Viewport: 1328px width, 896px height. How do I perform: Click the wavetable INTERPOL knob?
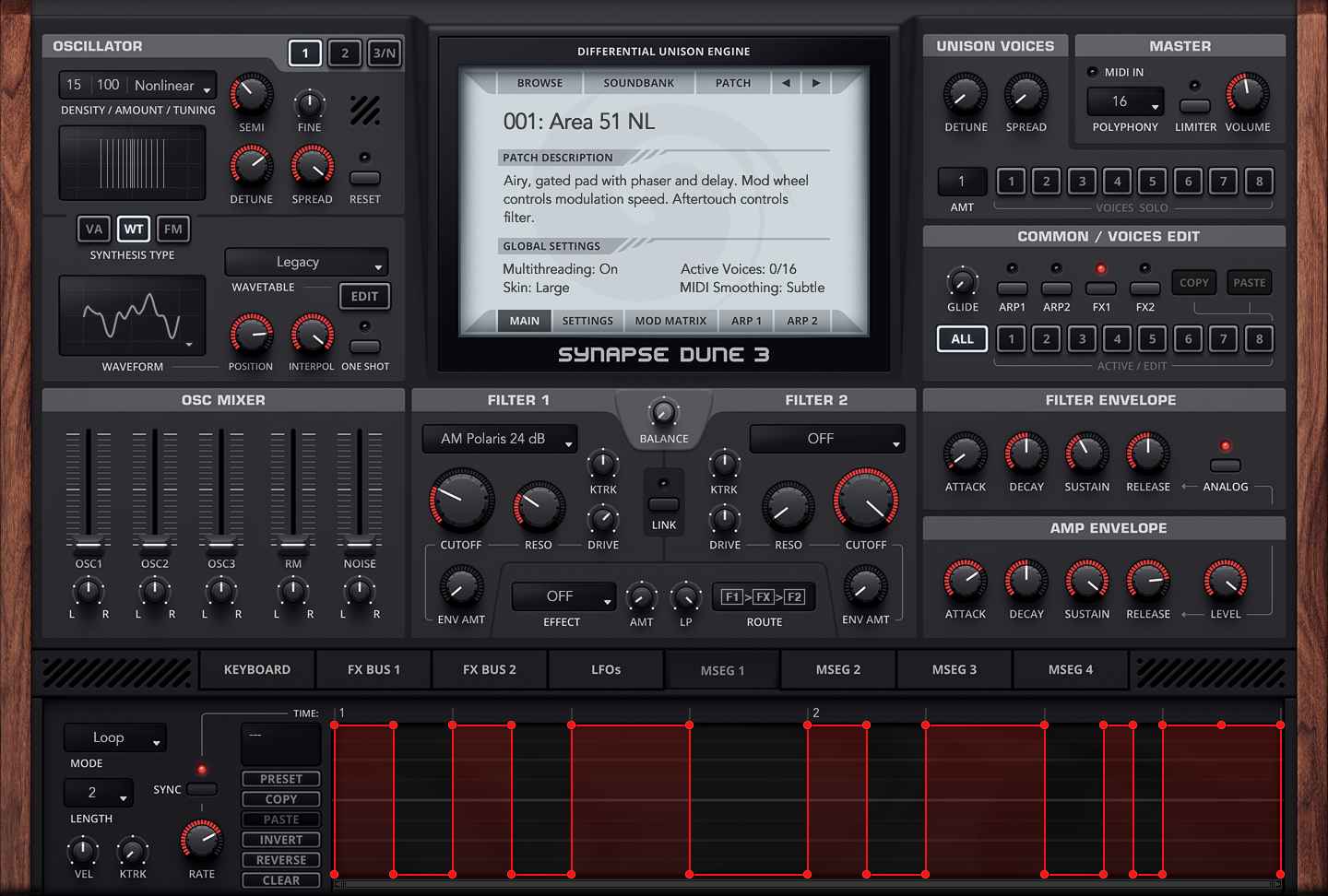coord(313,334)
